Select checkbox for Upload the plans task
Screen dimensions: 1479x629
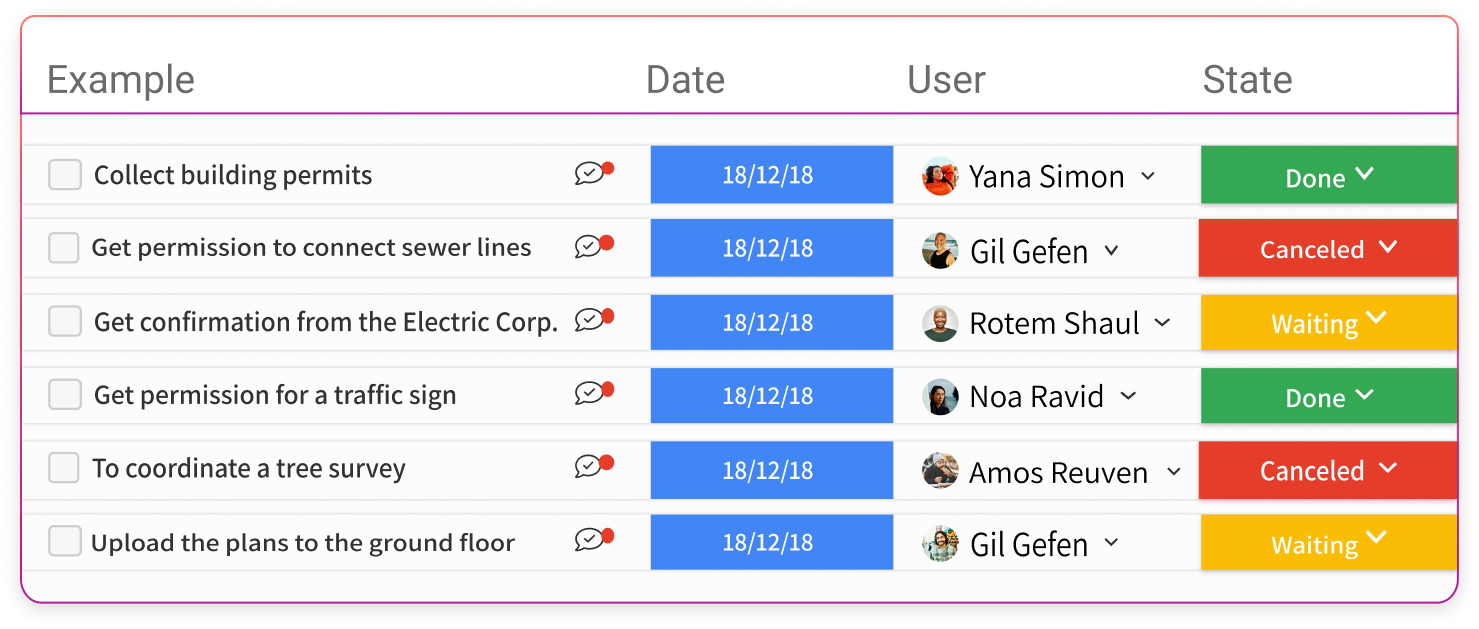coord(65,542)
